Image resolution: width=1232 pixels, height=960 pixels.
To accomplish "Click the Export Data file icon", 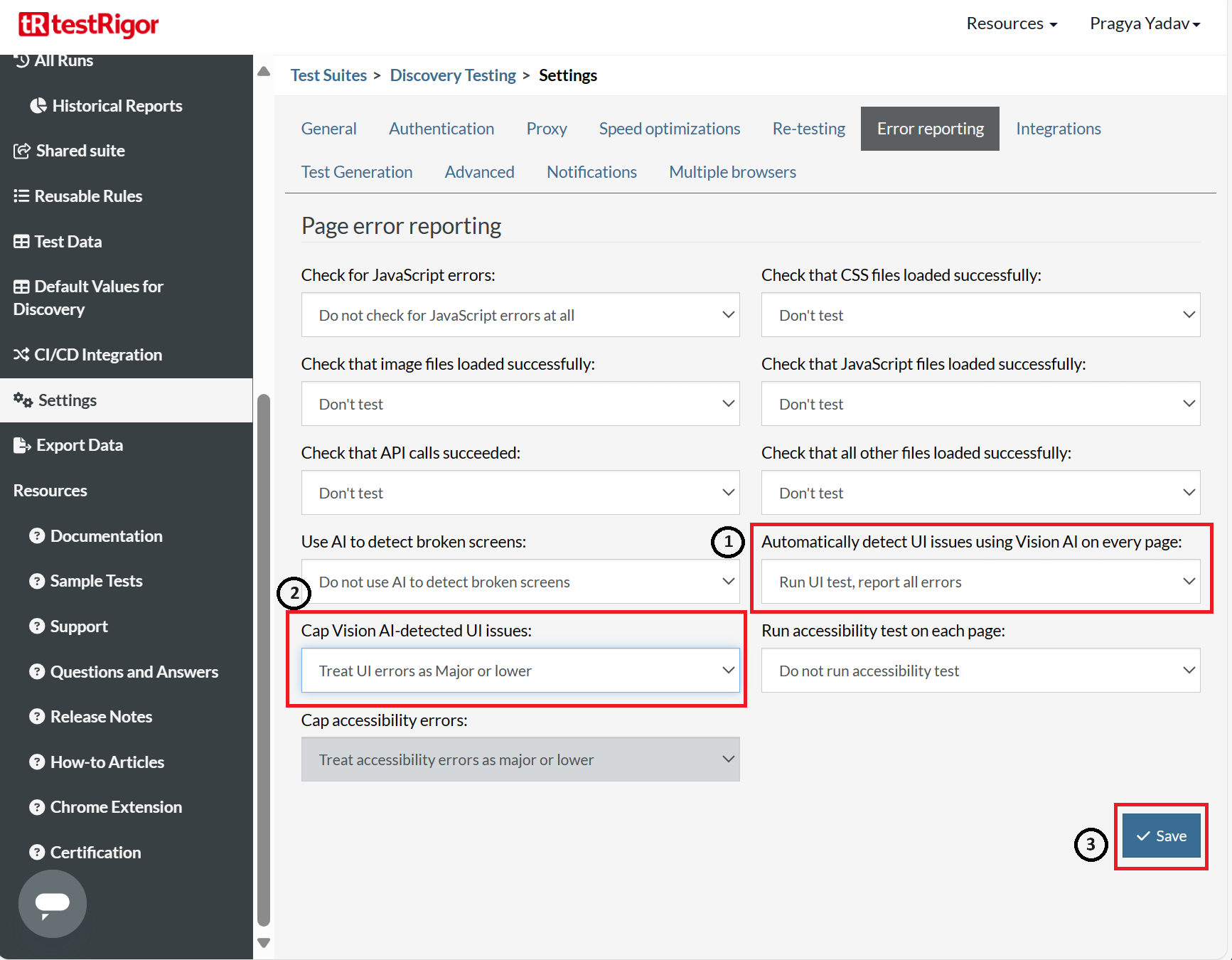I will pos(22,445).
